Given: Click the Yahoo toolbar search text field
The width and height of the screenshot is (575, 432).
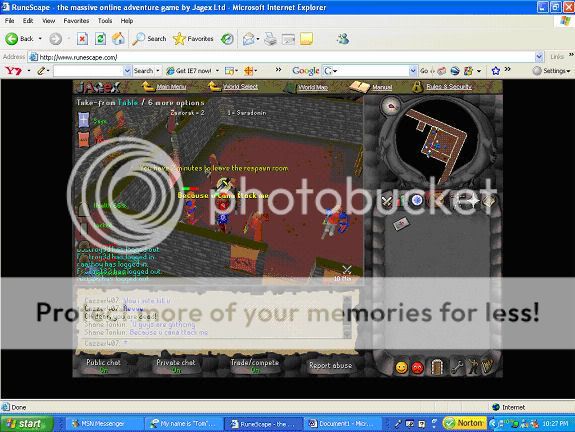Looking at the screenshot, I should pos(88,71).
